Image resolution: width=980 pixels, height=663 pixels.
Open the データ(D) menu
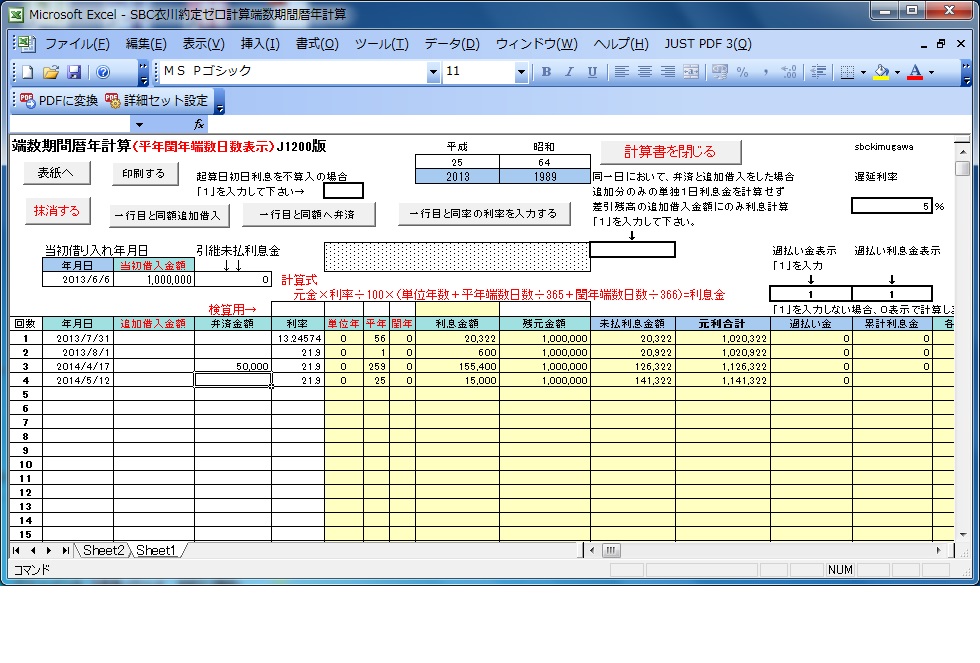[x=452, y=44]
